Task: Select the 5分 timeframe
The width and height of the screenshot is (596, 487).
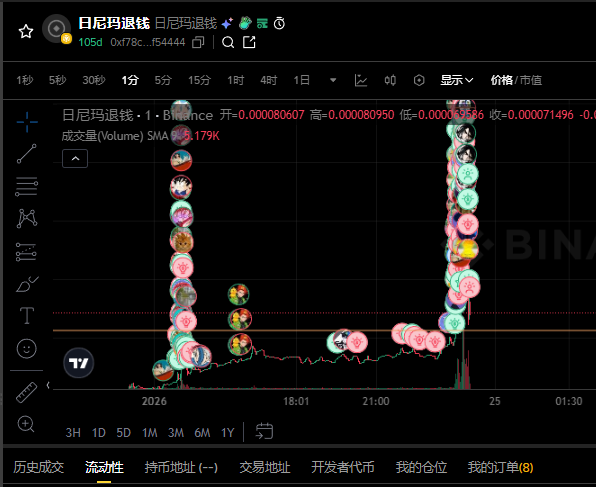Action: pyautogui.click(x=163, y=80)
